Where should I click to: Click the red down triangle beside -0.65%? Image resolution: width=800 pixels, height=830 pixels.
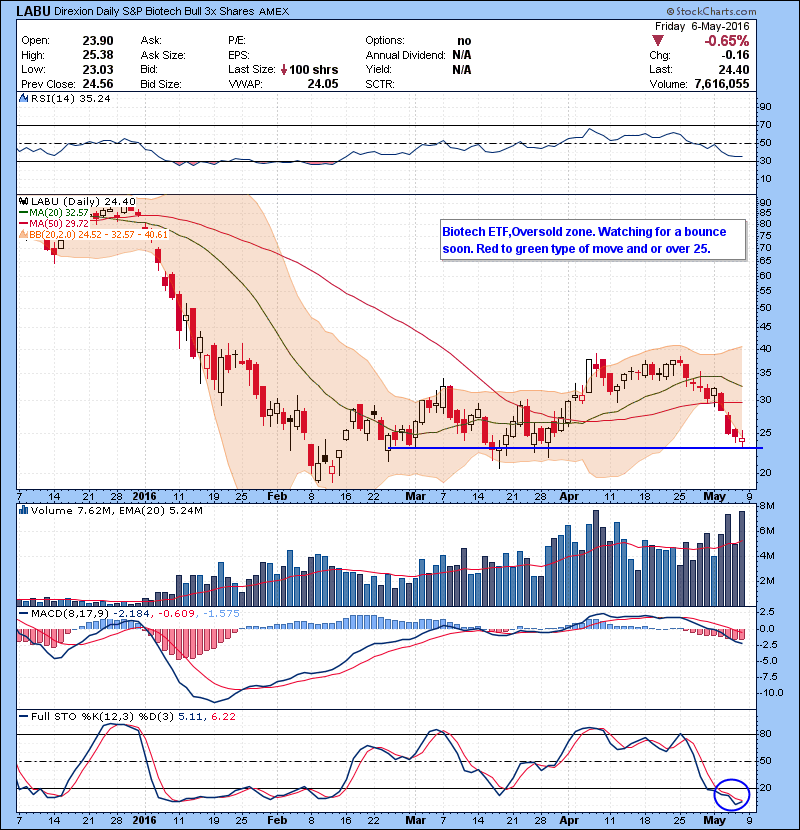658,41
